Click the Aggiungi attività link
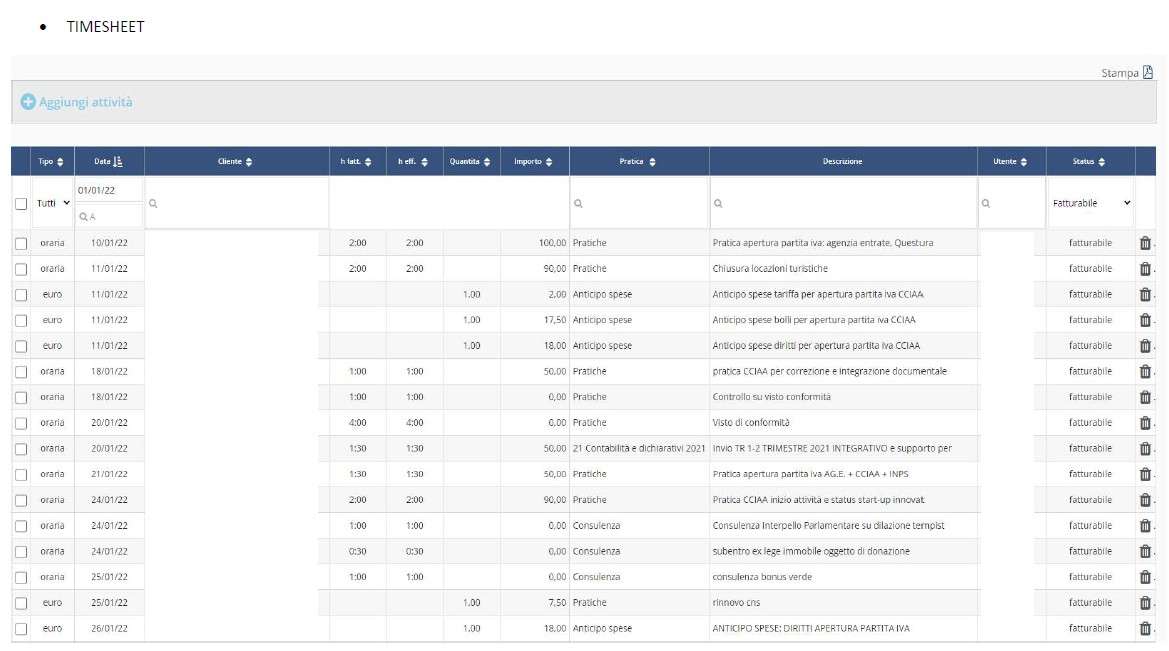Image resolution: width=1169 pixels, height=651 pixels. click(85, 102)
